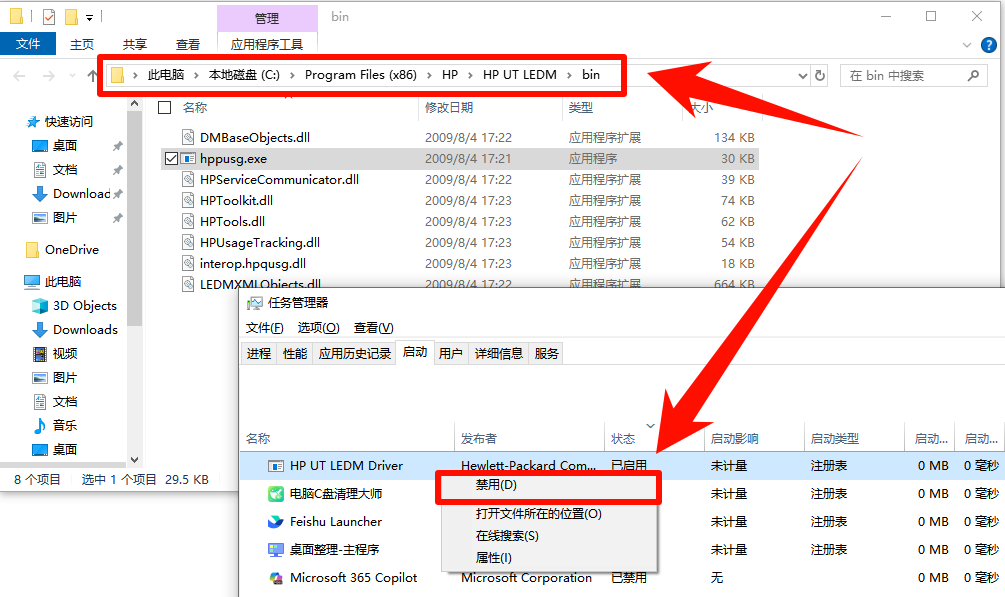Switch to the 进程 tab

click(x=259, y=353)
